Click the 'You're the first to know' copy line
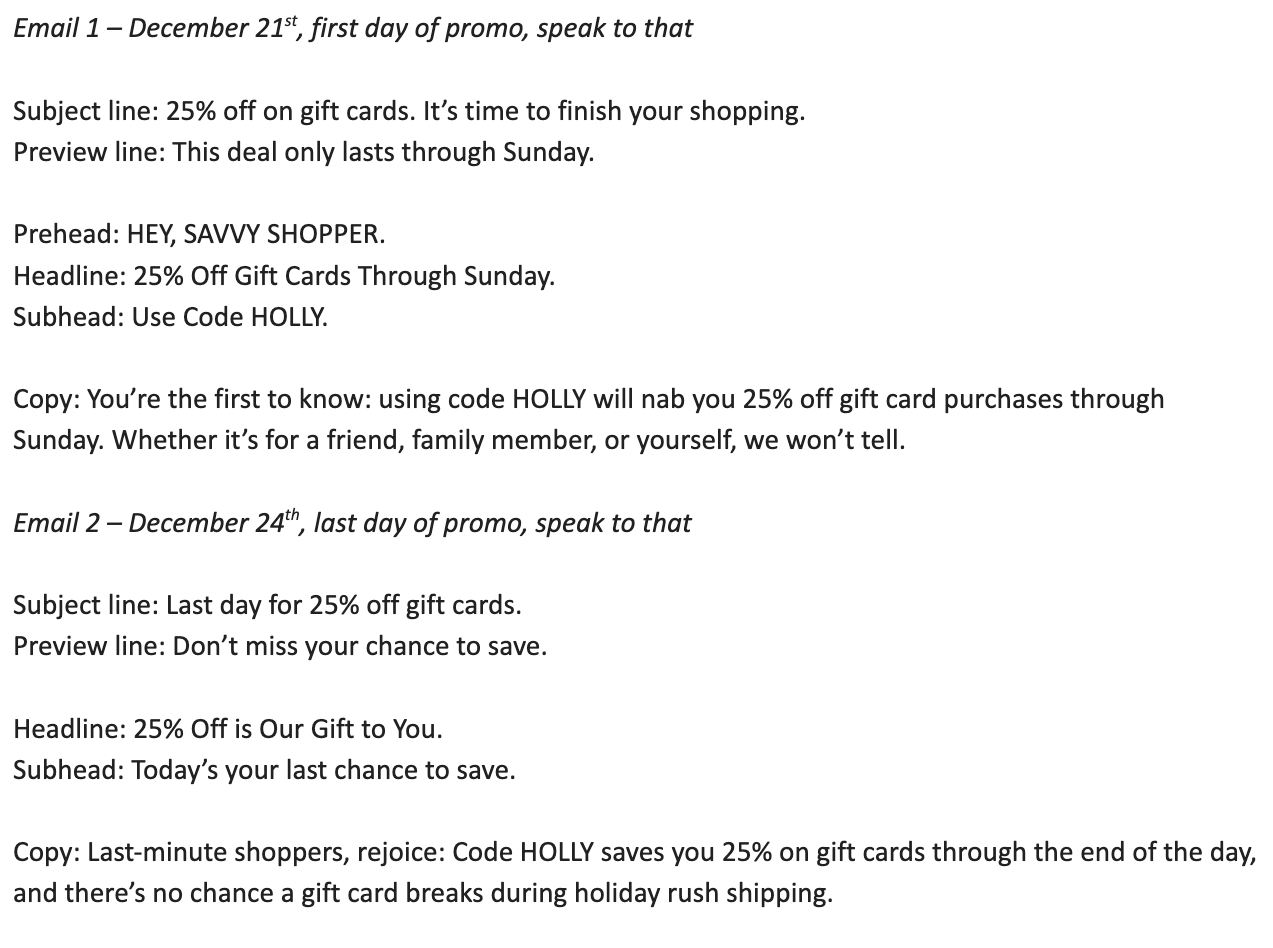This screenshot has width=1273, height=948. pyautogui.click(x=588, y=399)
